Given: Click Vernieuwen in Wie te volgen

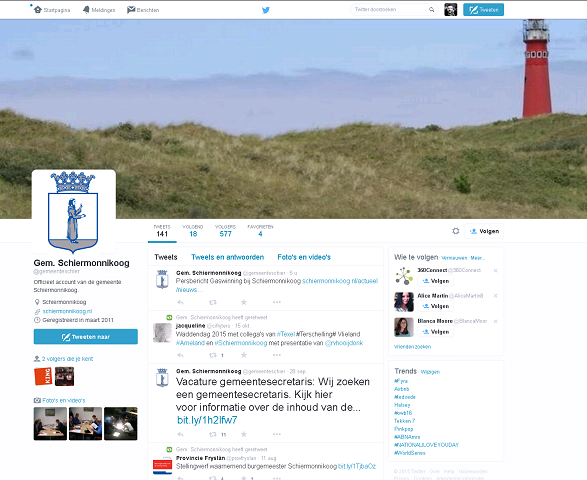Looking at the screenshot, I should pos(454,258).
